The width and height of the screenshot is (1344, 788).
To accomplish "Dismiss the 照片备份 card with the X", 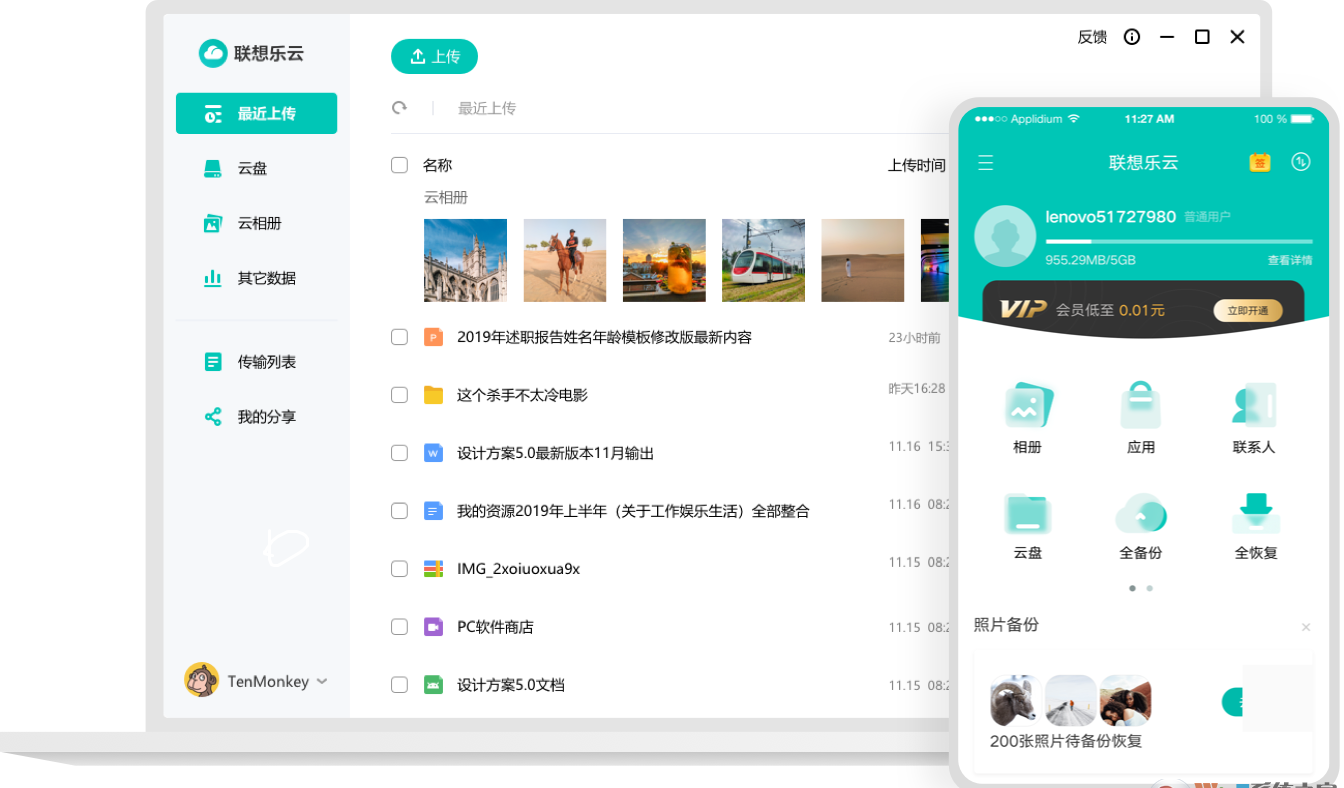I will pyautogui.click(x=1306, y=627).
